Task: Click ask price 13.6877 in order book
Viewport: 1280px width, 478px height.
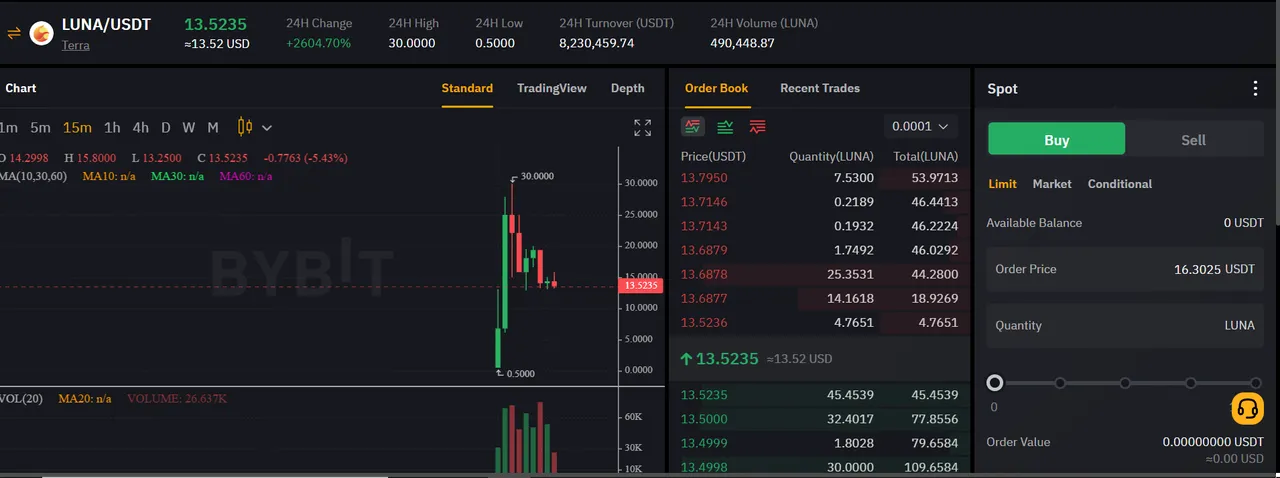Action: (x=704, y=298)
